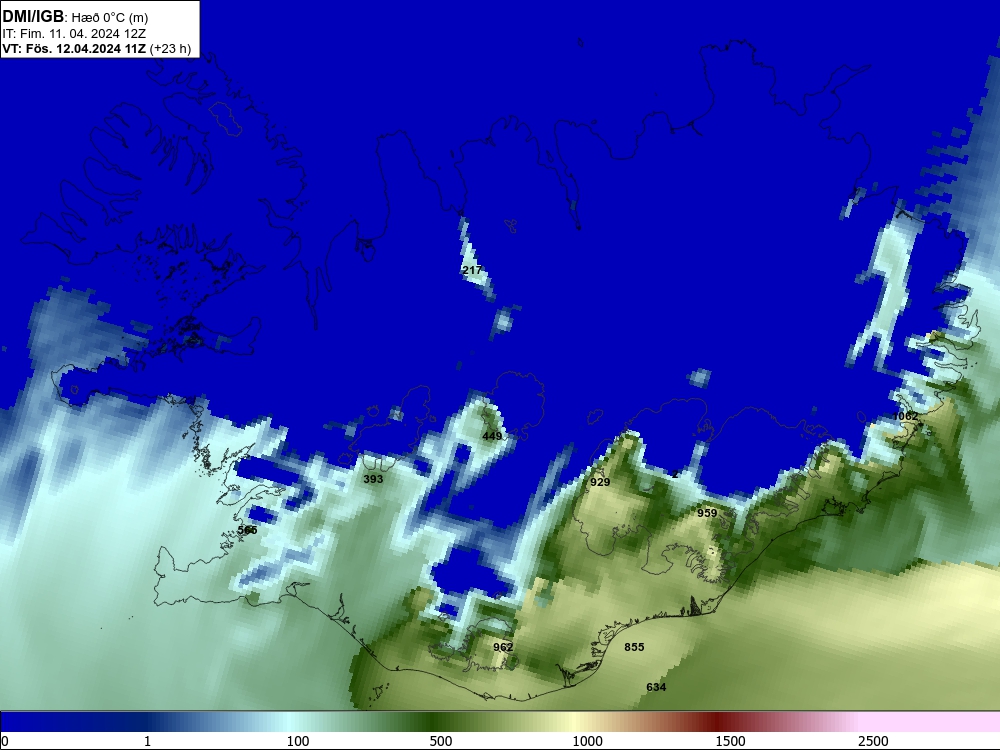This screenshot has height=750, width=1000.
Task: Click the legend label 0
Action: click(4, 741)
